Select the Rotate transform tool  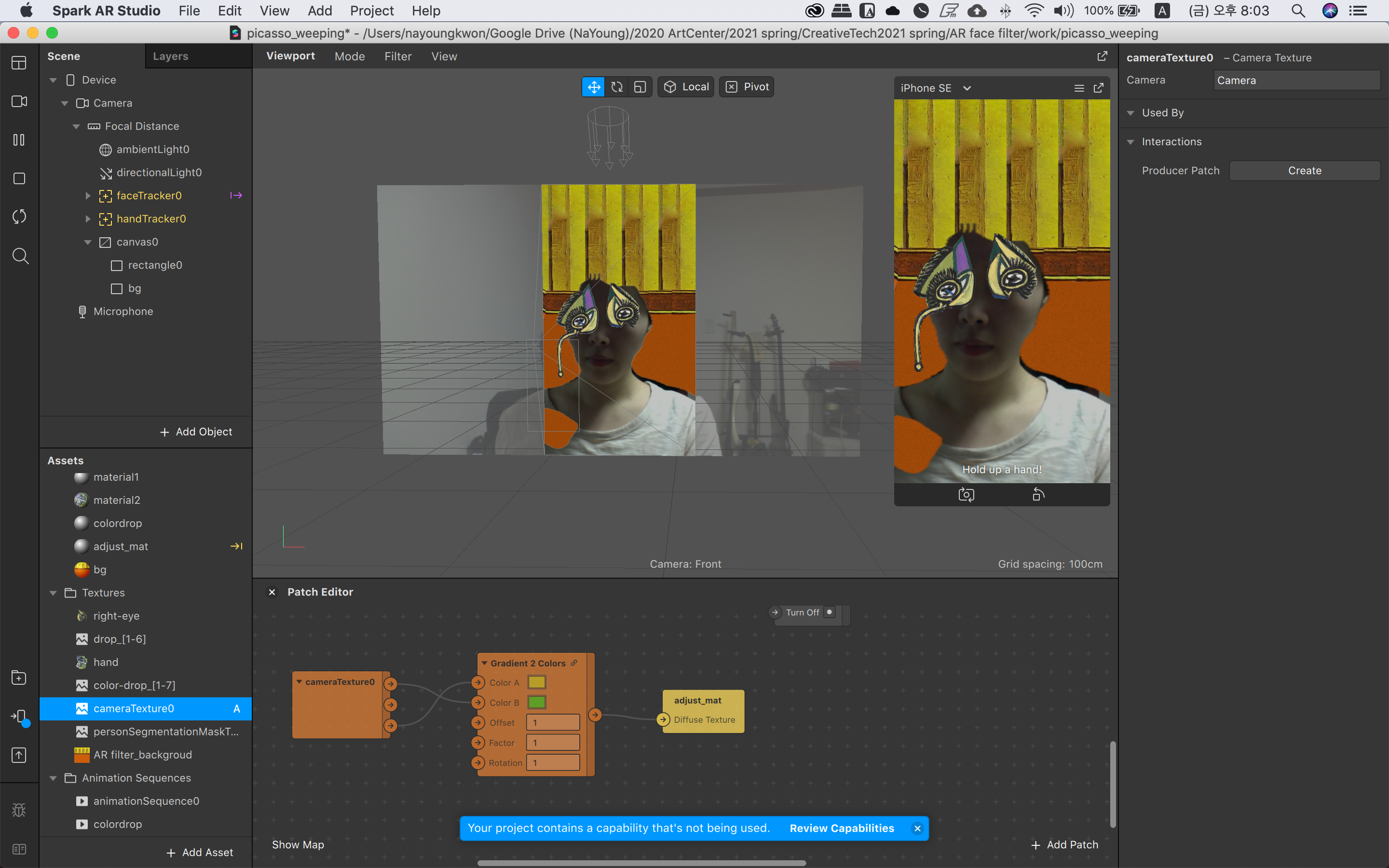[616, 87]
